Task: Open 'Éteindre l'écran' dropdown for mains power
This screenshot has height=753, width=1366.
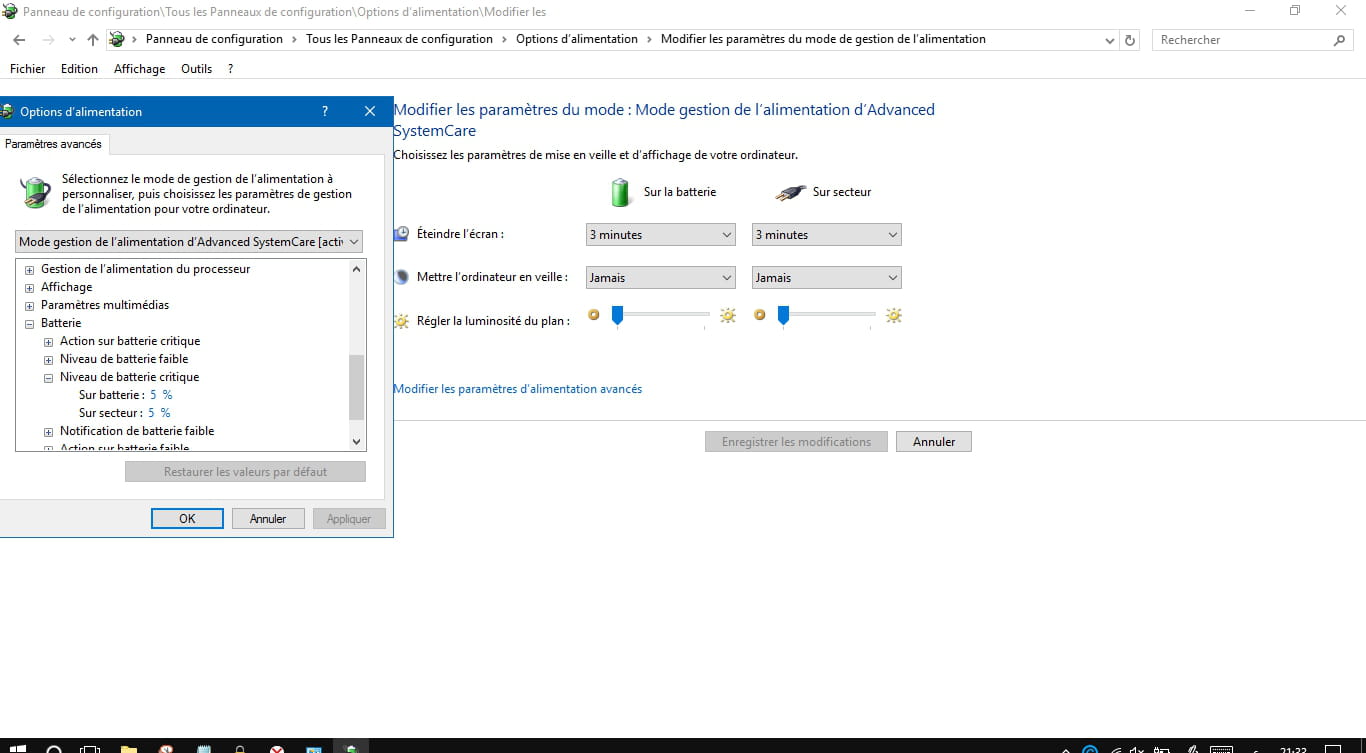Action: coord(827,235)
